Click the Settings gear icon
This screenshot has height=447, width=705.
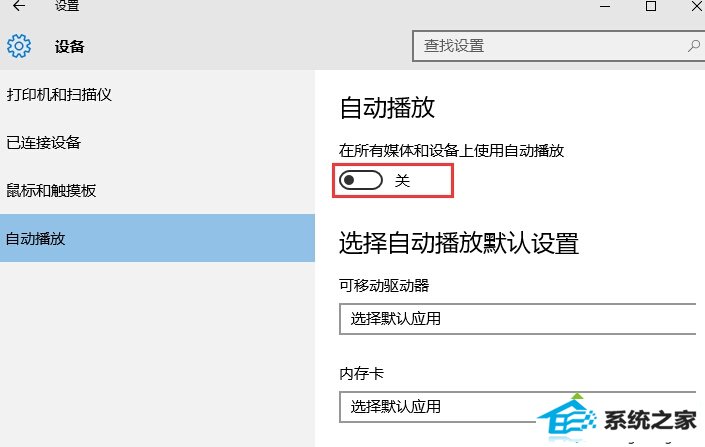(x=19, y=46)
